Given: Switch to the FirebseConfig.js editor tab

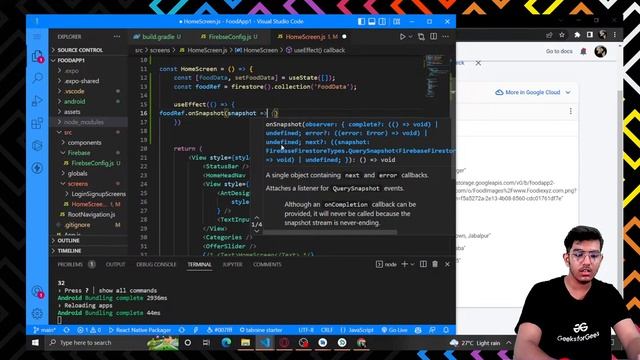Looking at the screenshot, I should [229, 37].
